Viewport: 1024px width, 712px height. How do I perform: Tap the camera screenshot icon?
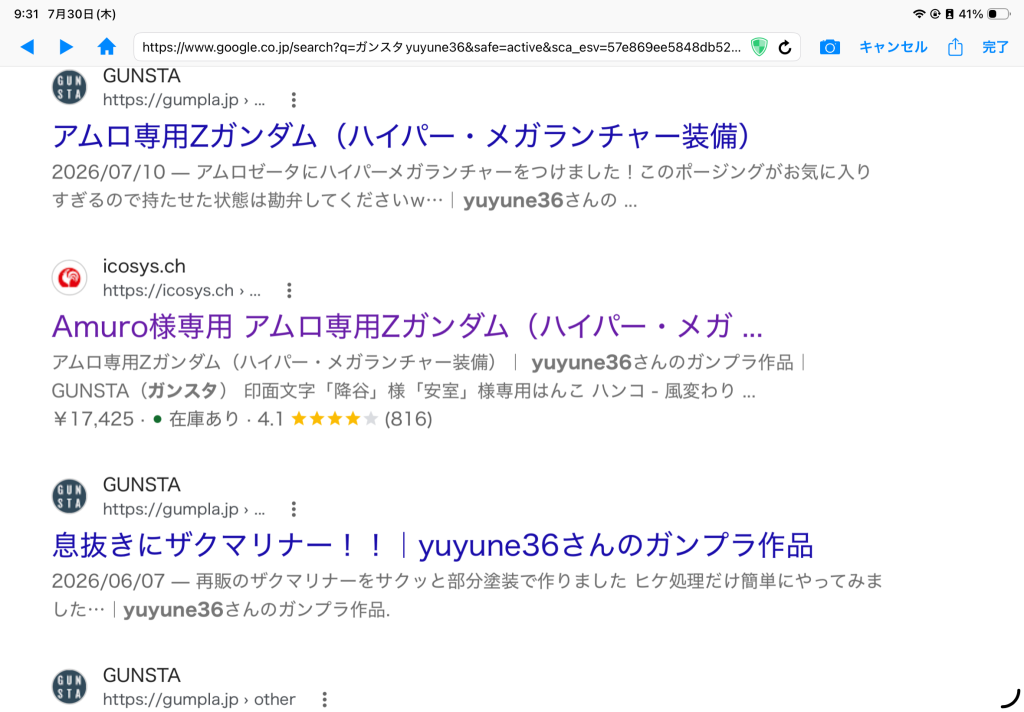(x=829, y=47)
